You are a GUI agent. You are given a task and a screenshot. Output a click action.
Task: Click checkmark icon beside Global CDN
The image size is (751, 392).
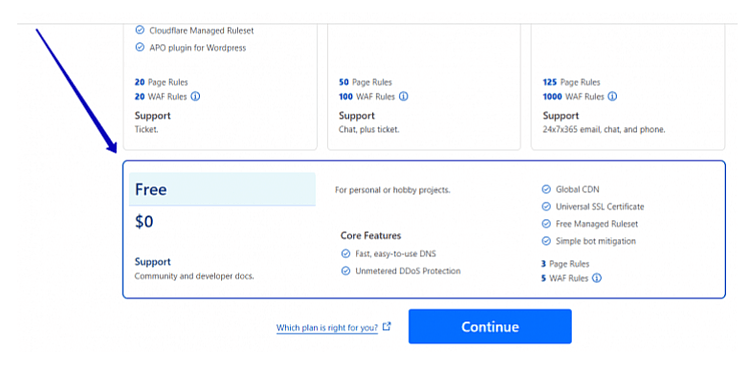[x=546, y=189]
